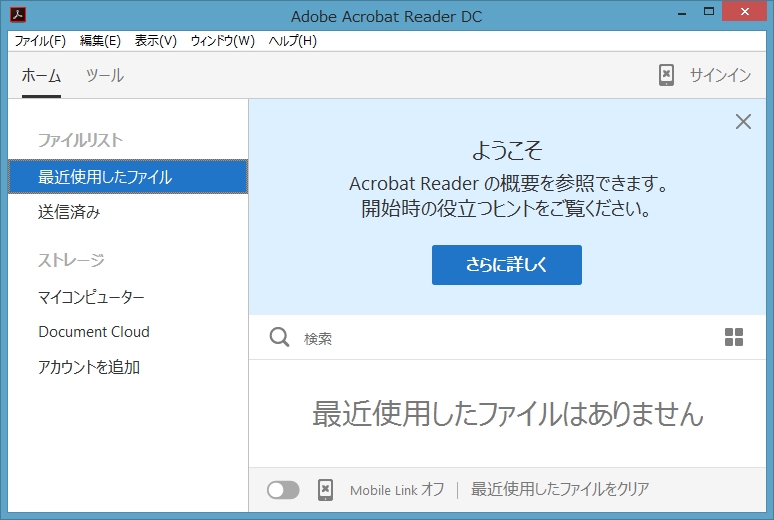
Task: Open the ファイル(F) menu
Action: (40, 40)
